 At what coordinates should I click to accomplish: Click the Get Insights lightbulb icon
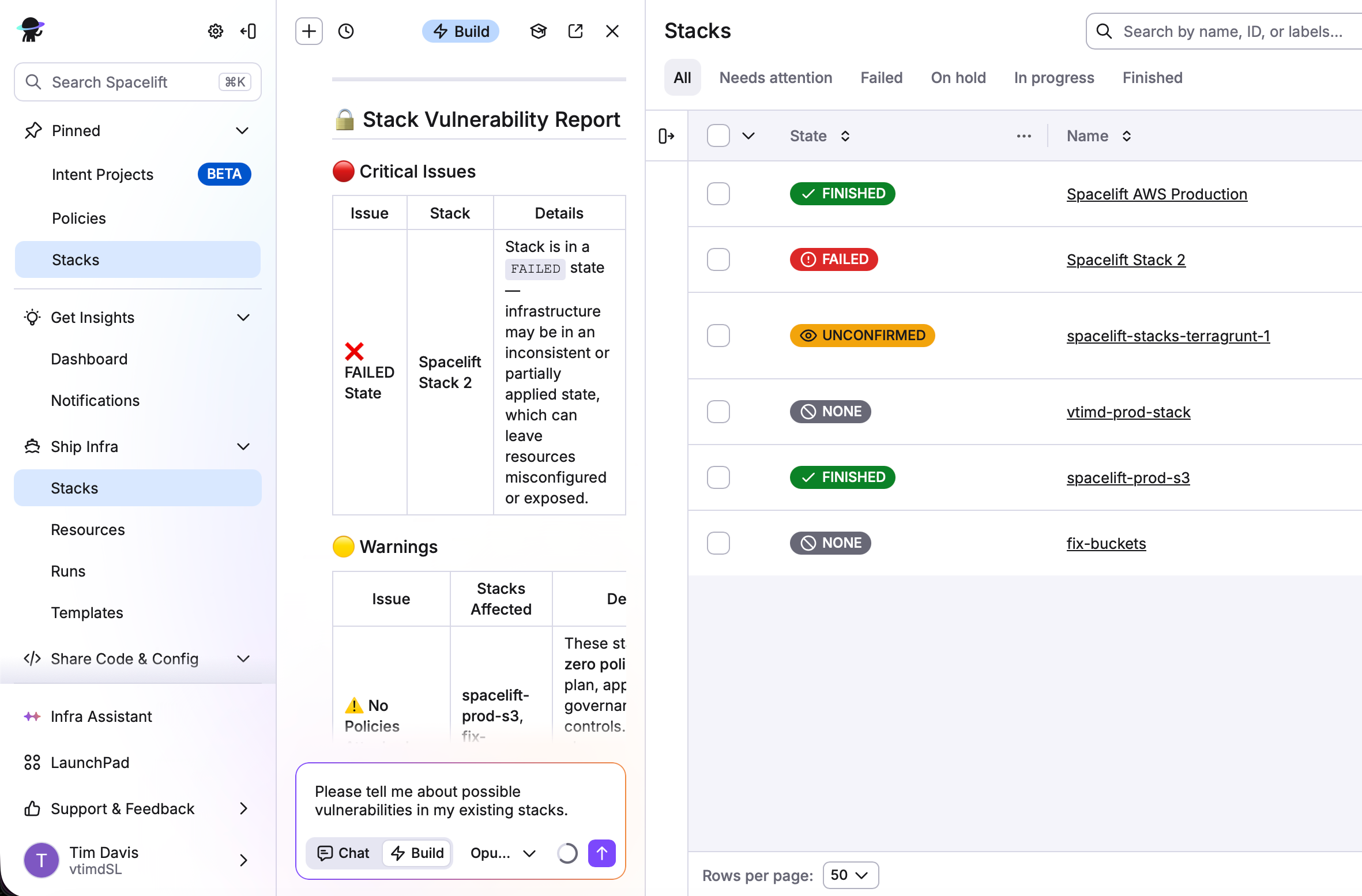[x=32, y=318]
